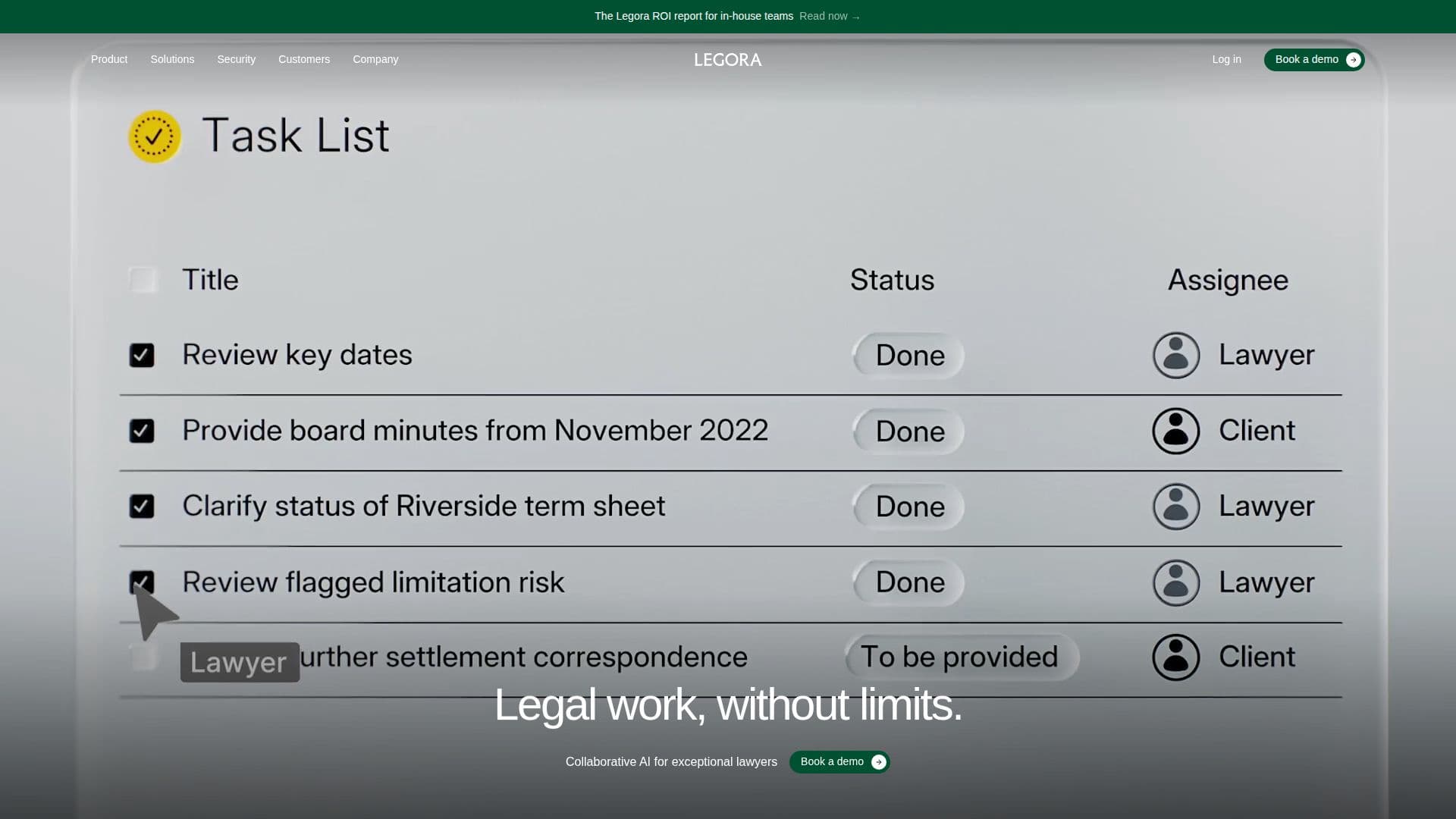Viewport: 1456px width, 819px height.
Task: Open the Product menu
Action: [109, 59]
